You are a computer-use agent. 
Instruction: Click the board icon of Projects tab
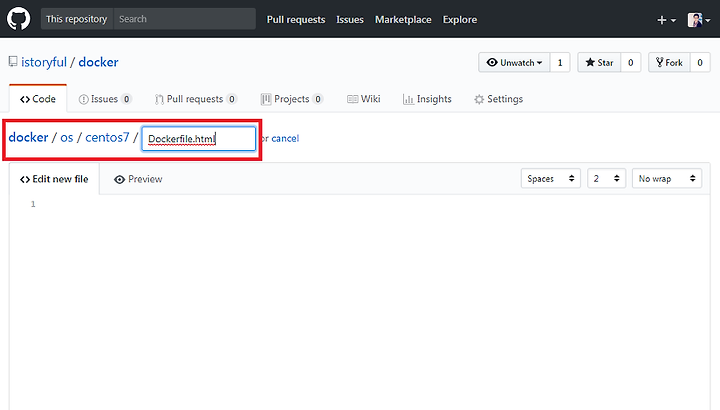(x=265, y=99)
